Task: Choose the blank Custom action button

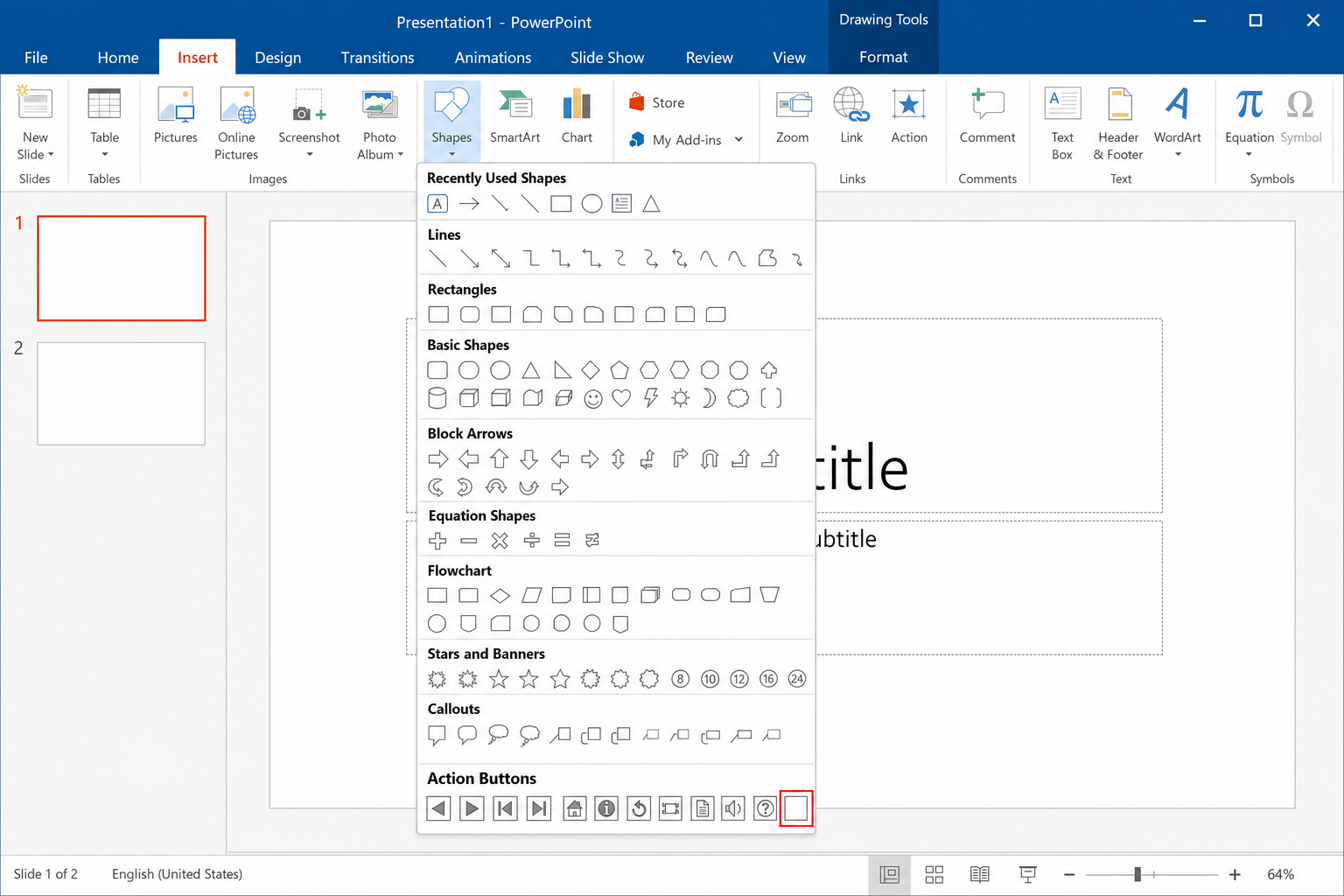Action: pos(796,808)
